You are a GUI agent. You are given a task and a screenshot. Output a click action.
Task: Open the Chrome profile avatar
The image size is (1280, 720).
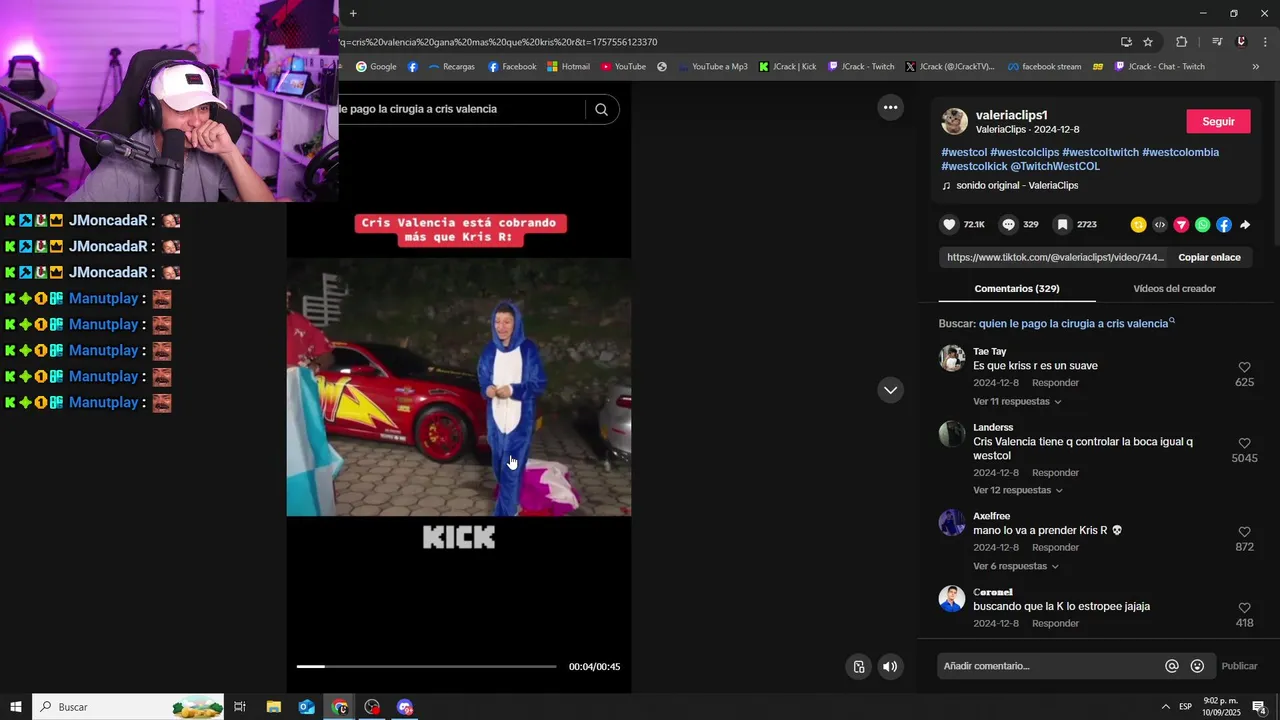1241,42
